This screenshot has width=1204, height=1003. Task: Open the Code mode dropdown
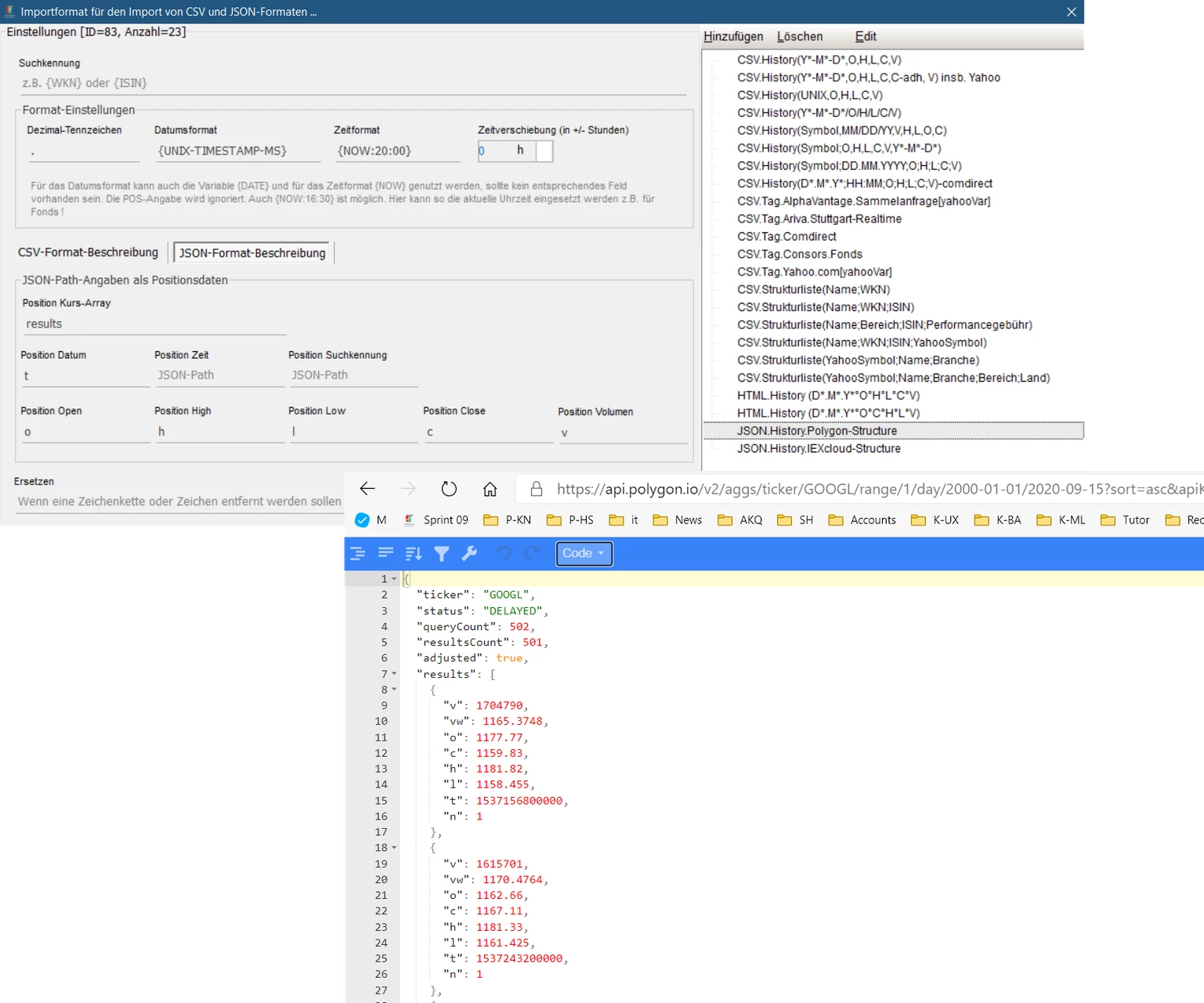584,553
